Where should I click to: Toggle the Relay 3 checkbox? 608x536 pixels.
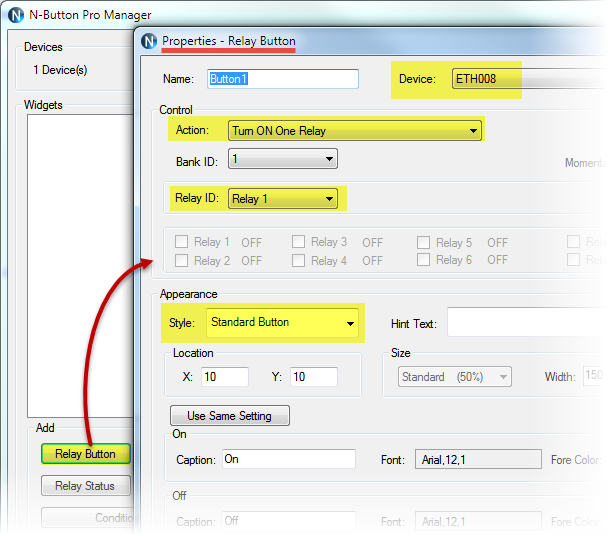pos(298,242)
